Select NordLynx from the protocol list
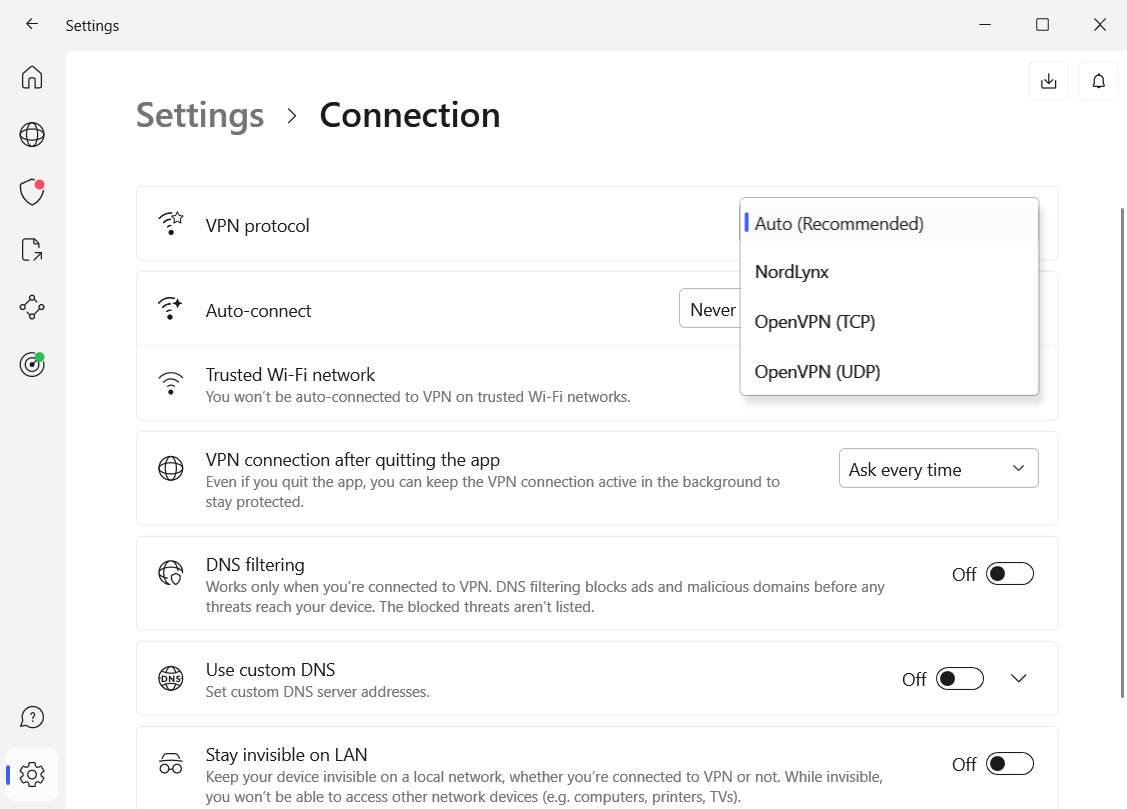Viewport: 1127px width, 809px height. pos(791,272)
